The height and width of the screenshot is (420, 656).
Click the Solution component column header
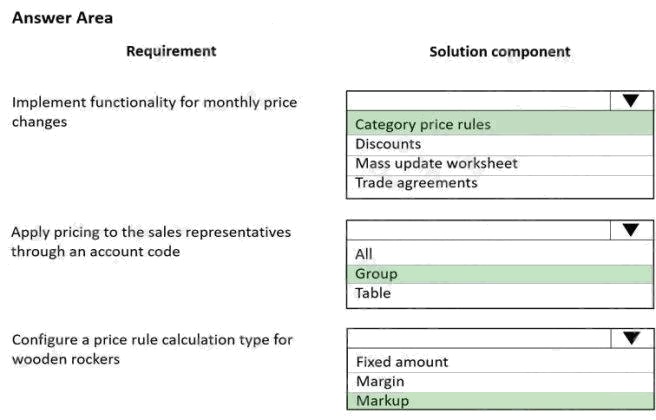[x=500, y=51]
